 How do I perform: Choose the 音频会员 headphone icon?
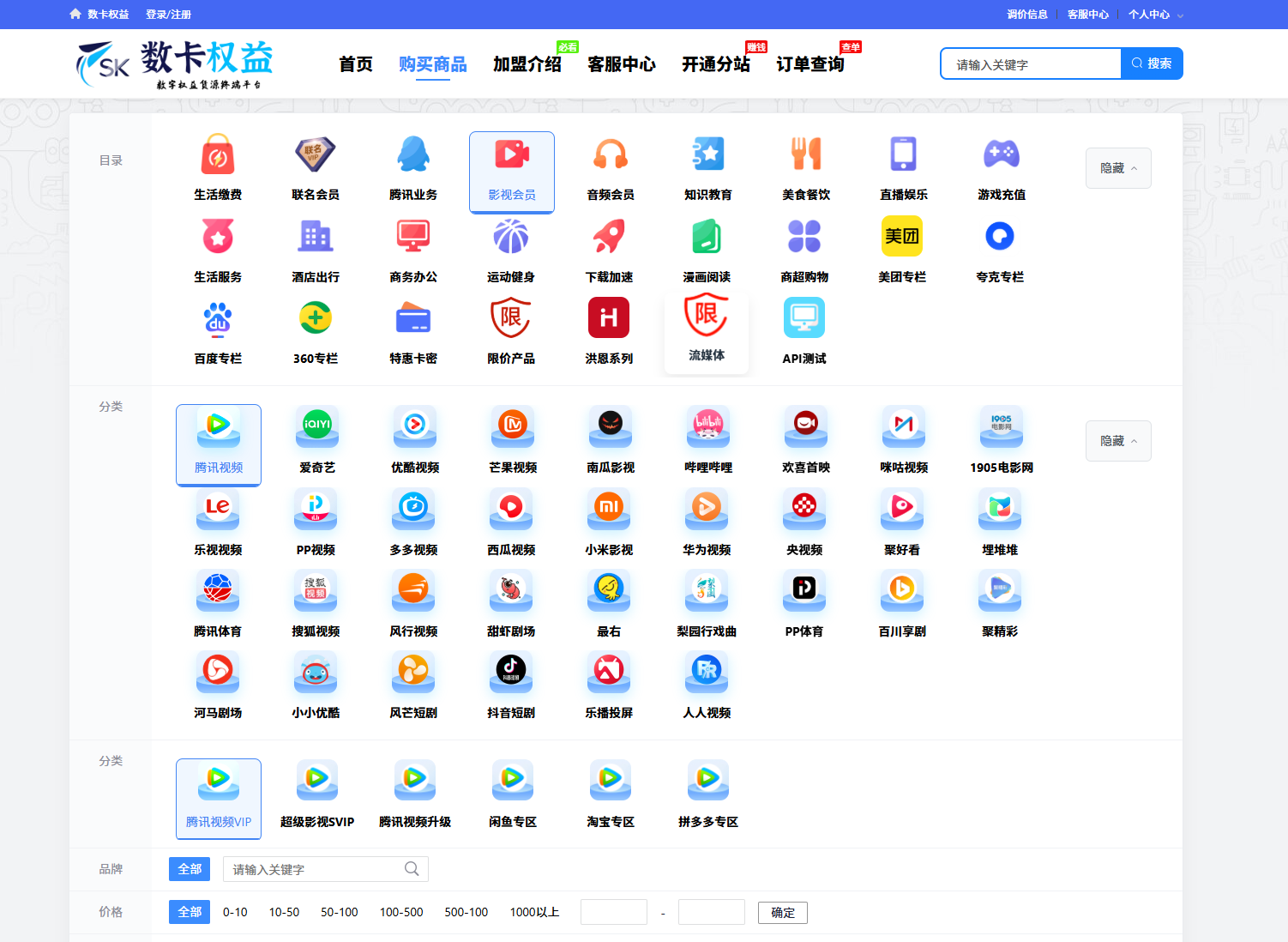point(611,155)
